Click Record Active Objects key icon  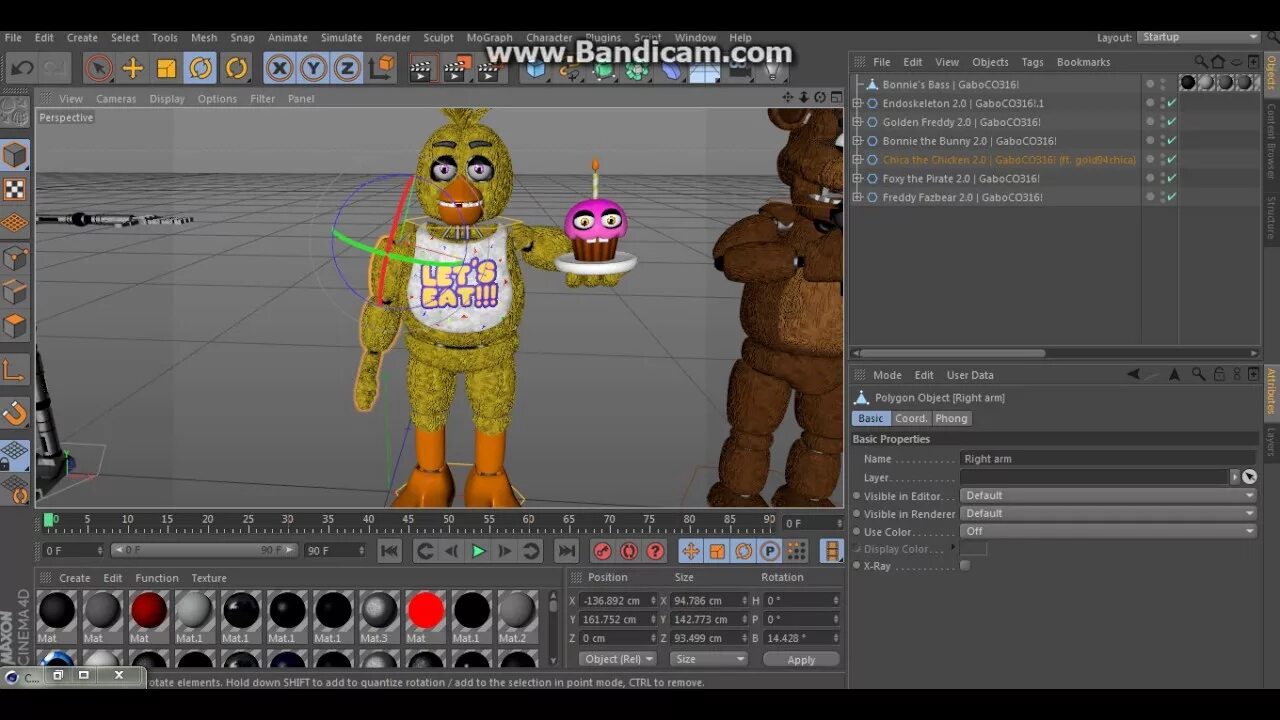point(602,551)
